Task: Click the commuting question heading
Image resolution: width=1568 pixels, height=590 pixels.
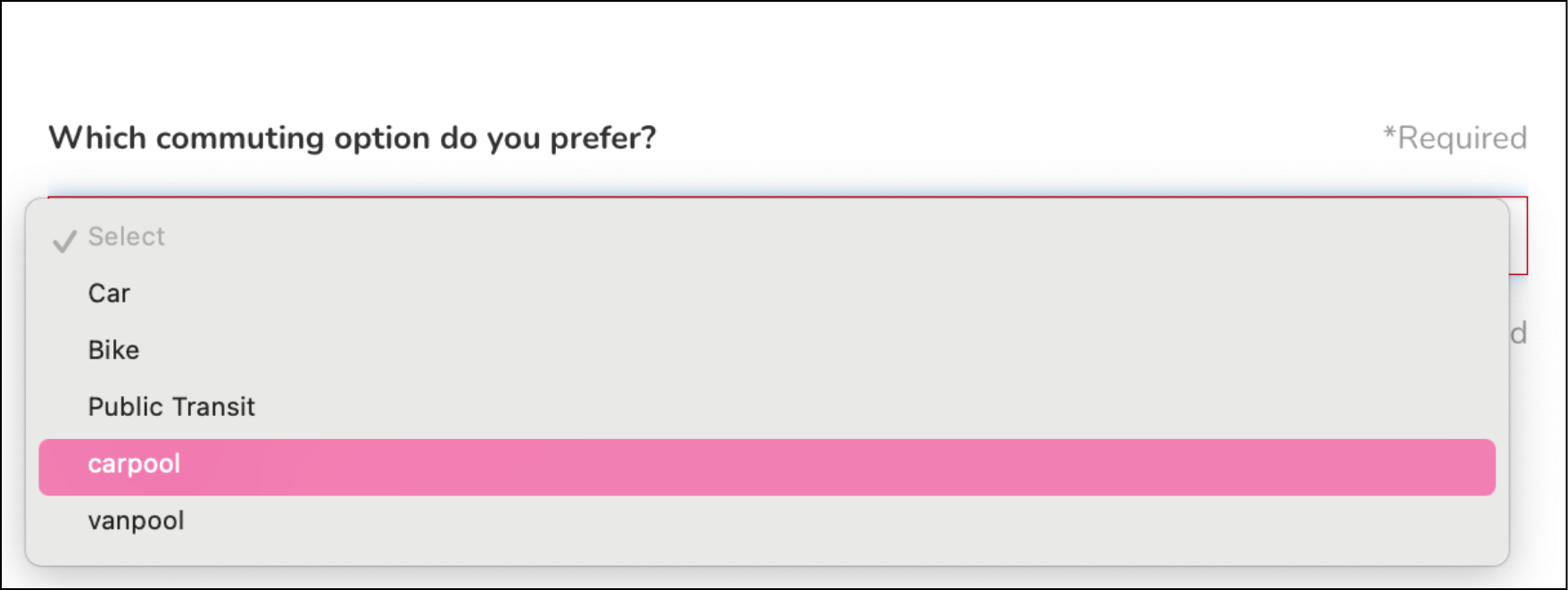Action: click(352, 138)
